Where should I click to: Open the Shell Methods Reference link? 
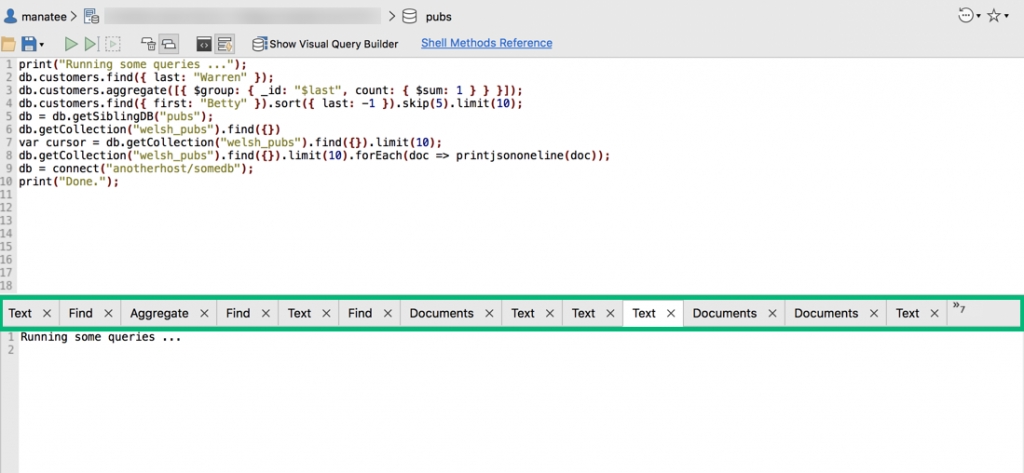(x=487, y=43)
